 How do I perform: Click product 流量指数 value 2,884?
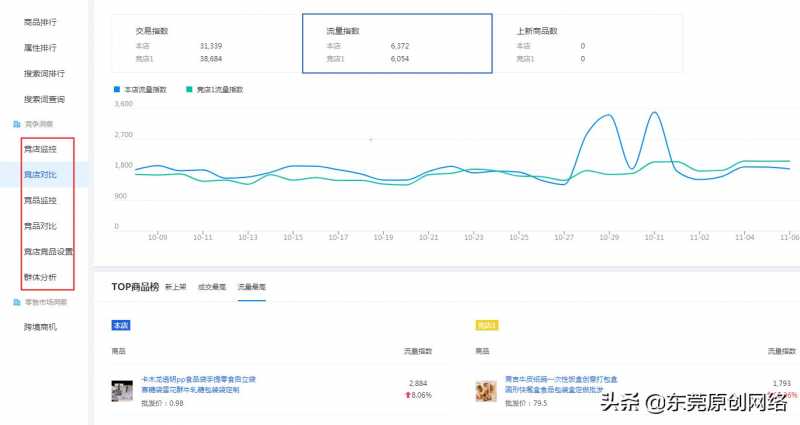pos(418,383)
